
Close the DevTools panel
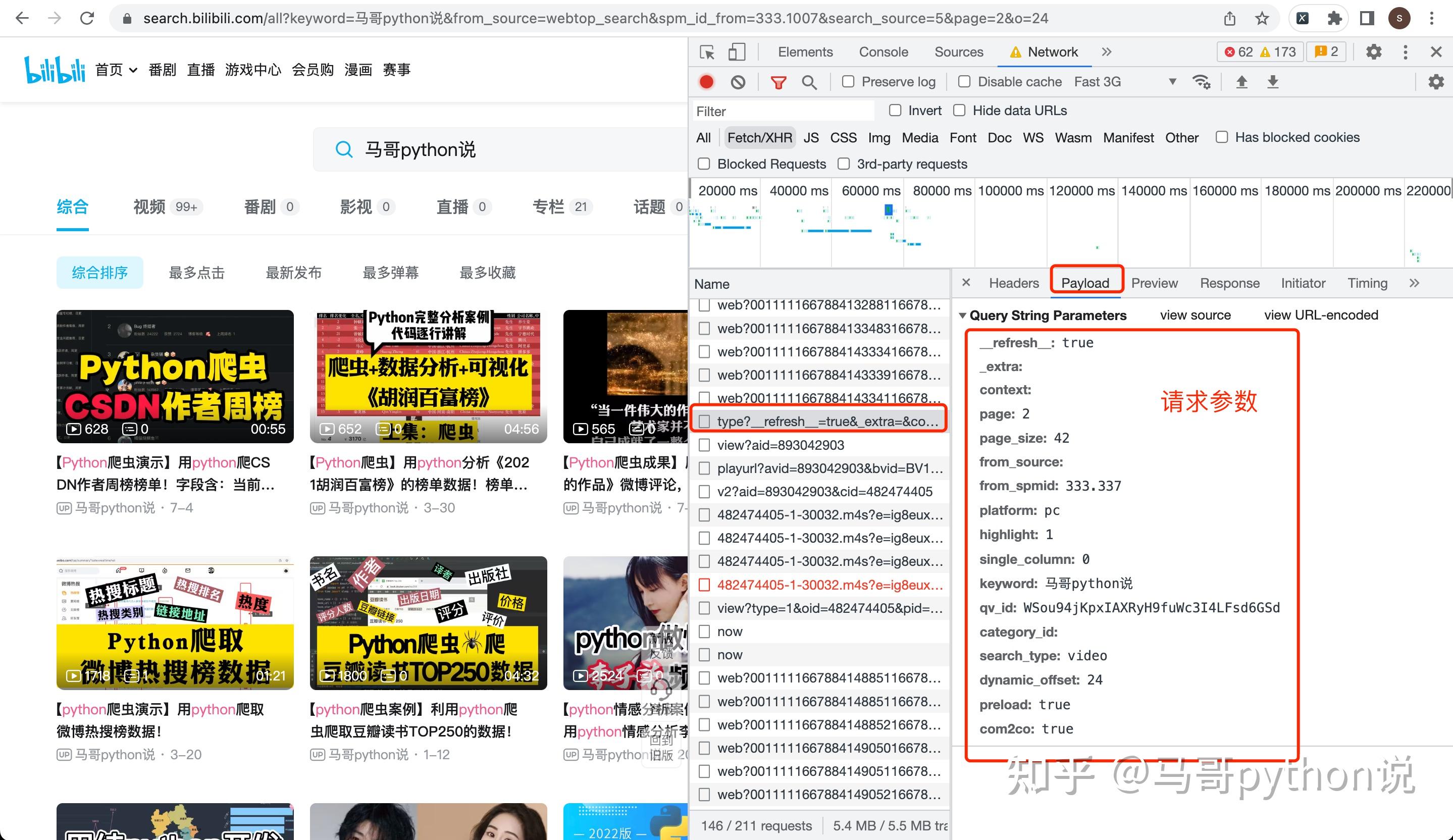click(1436, 52)
